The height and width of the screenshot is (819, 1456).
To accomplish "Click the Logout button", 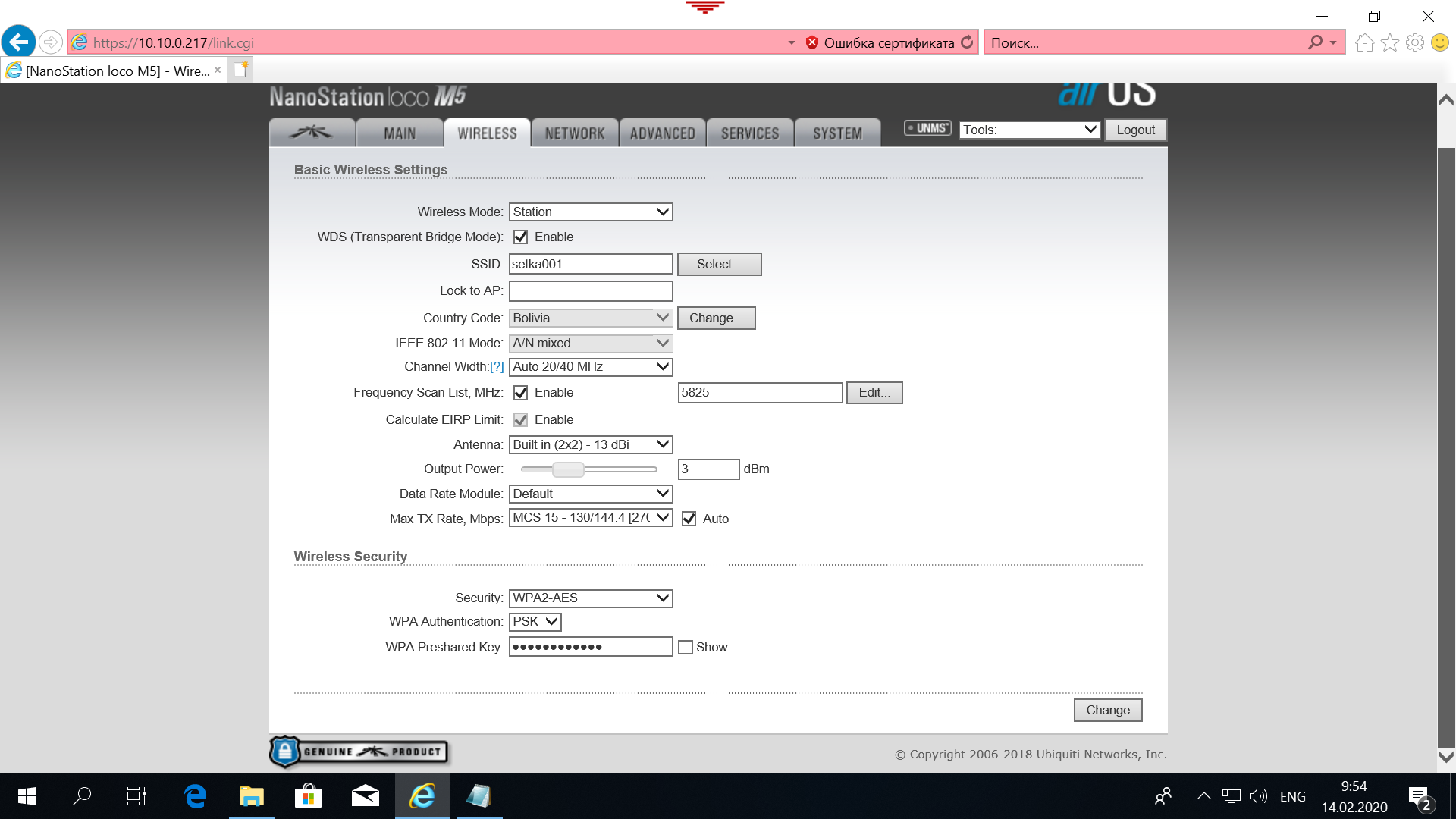I will click(1135, 130).
